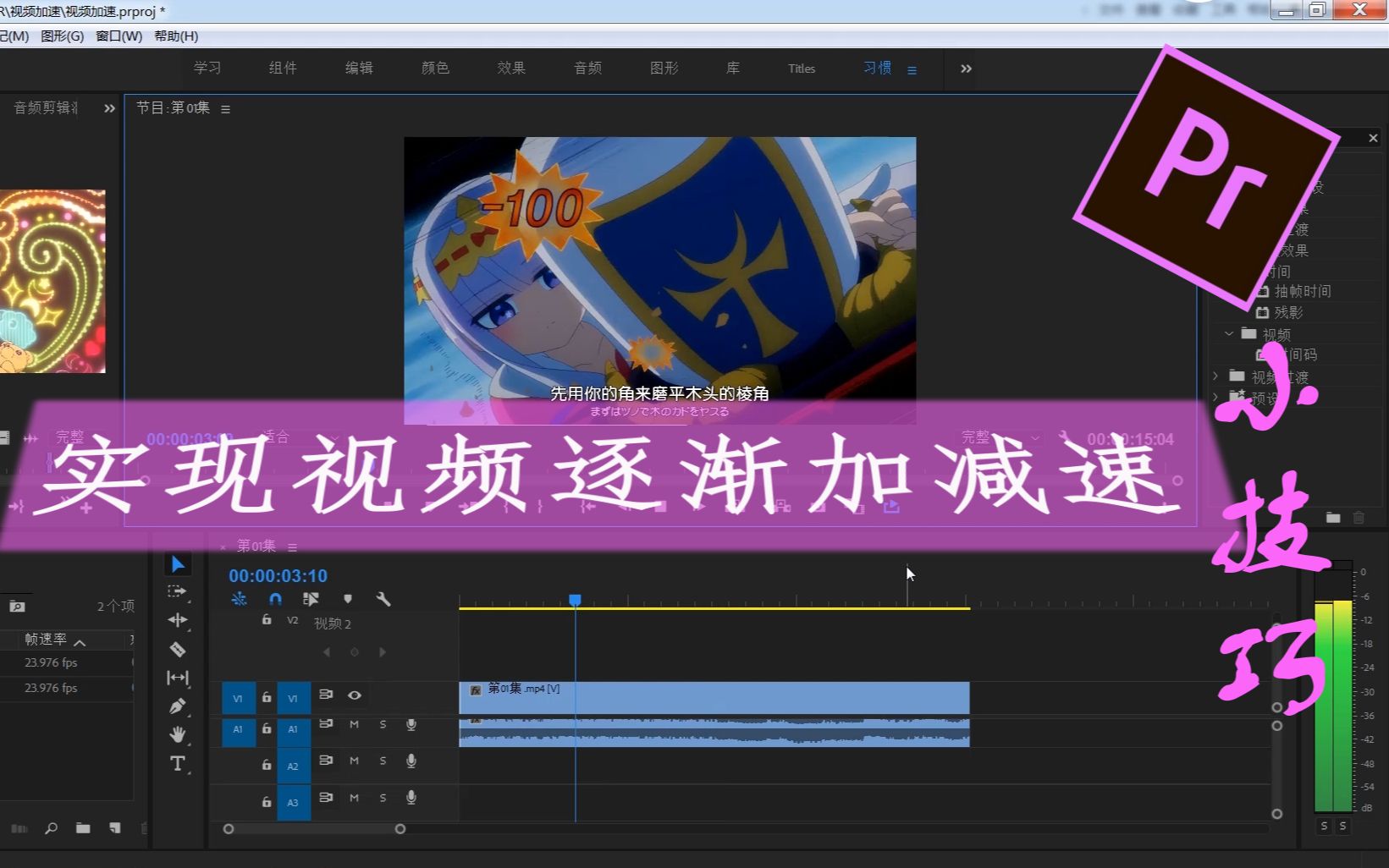Go to previous keyframe on V2
1389x868 pixels.
327,652
